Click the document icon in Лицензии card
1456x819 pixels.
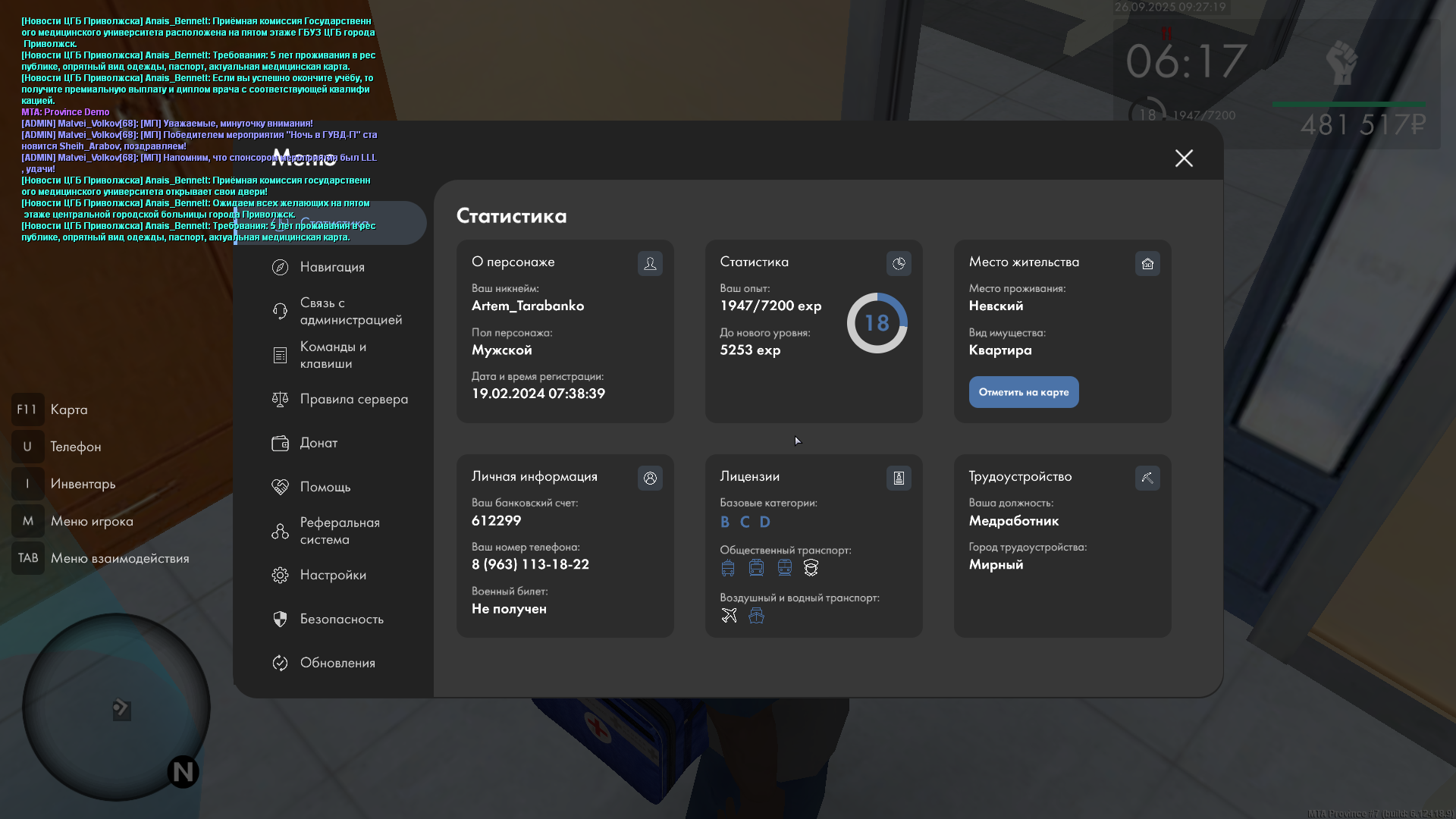tap(899, 478)
